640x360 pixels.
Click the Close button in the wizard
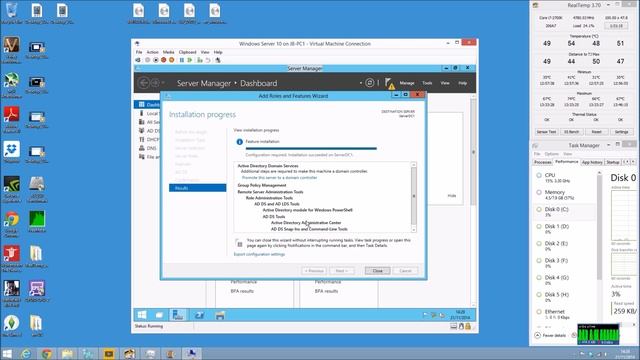pyautogui.click(x=378, y=271)
